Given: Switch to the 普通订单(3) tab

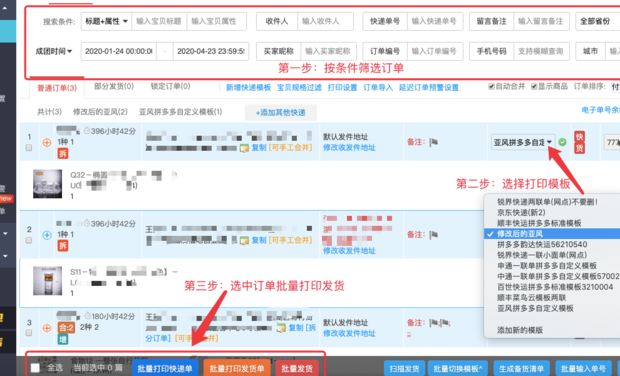Looking at the screenshot, I should pos(57,88).
